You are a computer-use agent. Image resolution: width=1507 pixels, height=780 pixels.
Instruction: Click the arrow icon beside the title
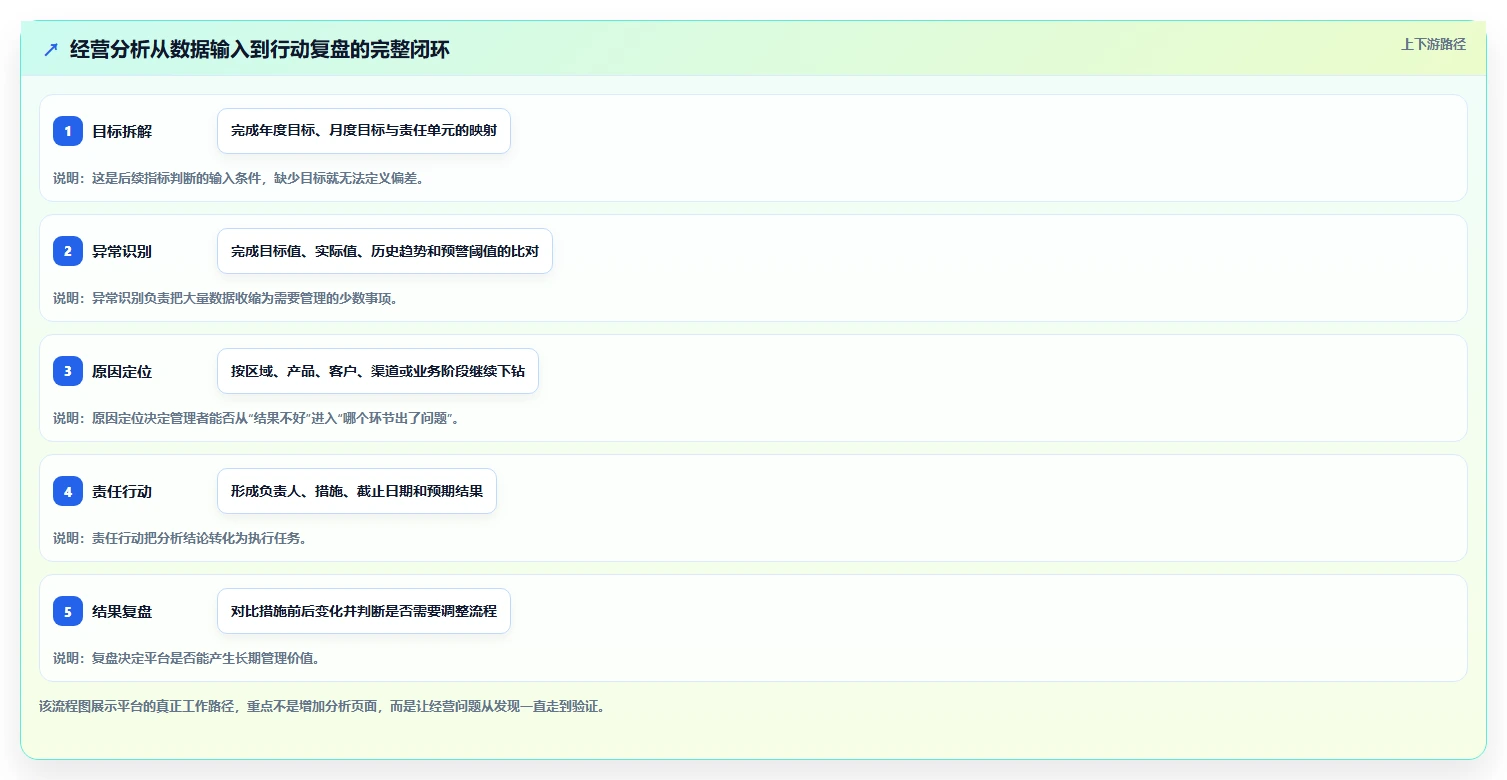click(51, 49)
